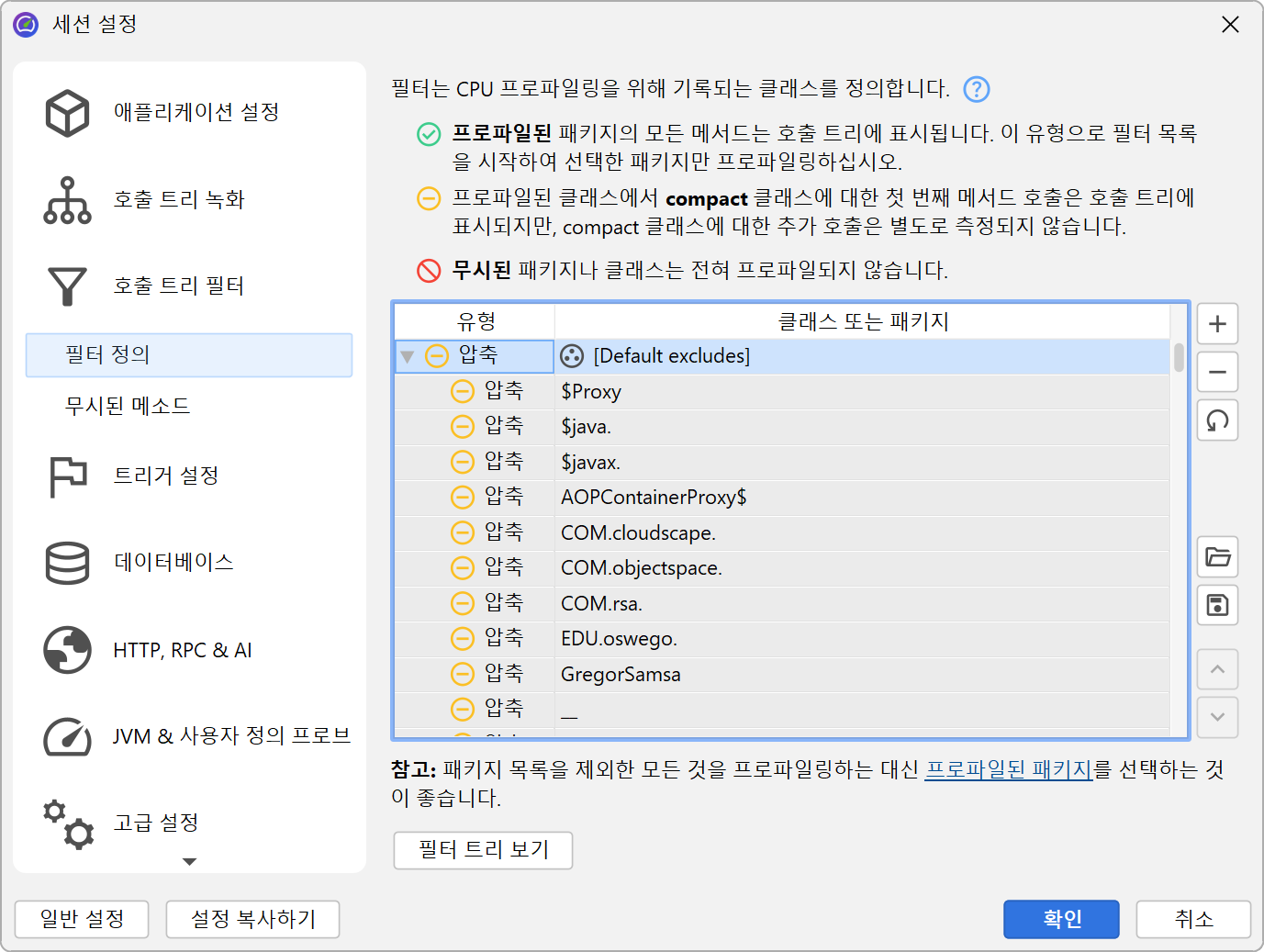Click the blue help question mark icon
This screenshot has width=1264, height=952.
click(976, 89)
